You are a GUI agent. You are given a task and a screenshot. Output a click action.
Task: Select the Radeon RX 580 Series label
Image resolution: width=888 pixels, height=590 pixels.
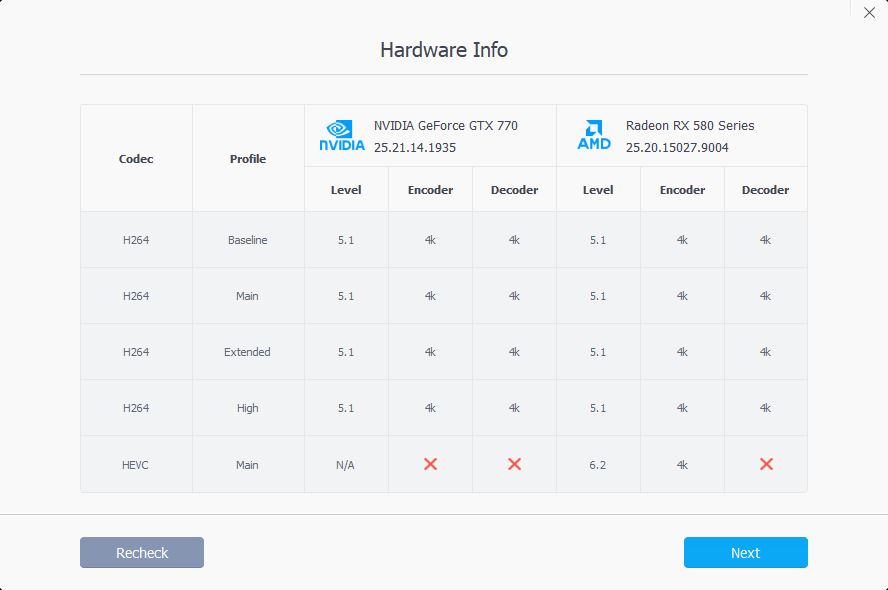pyautogui.click(x=690, y=126)
